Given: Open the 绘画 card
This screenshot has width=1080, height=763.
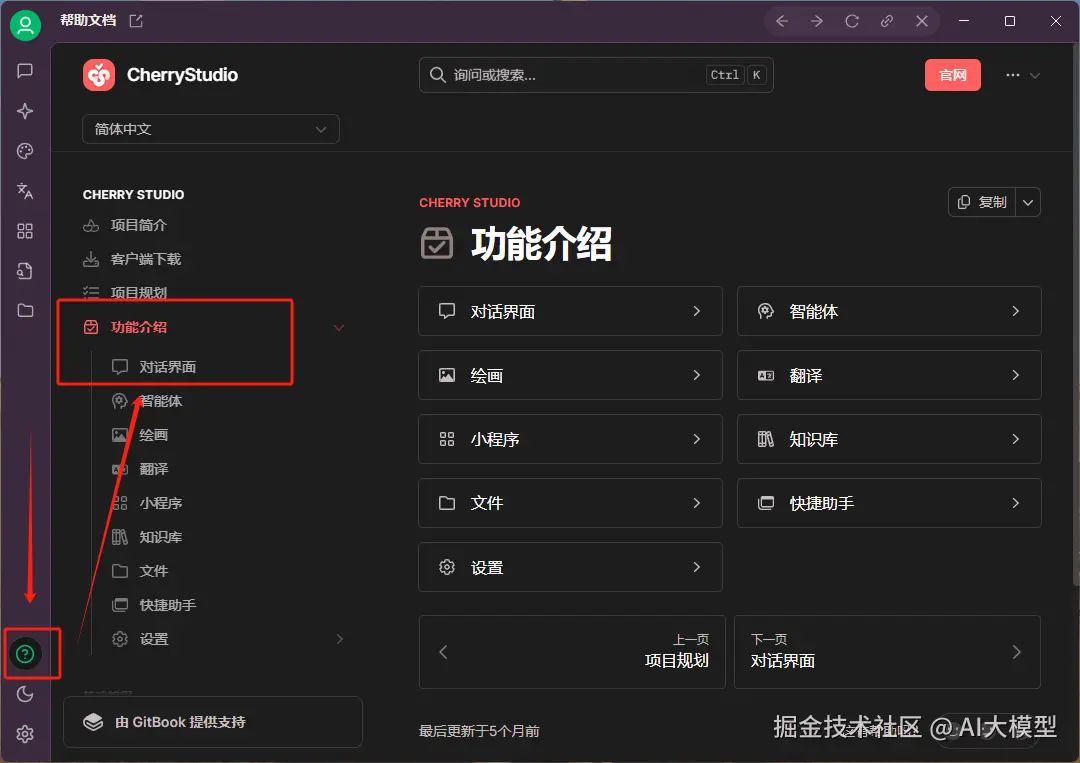Looking at the screenshot, I should point(570,375).
